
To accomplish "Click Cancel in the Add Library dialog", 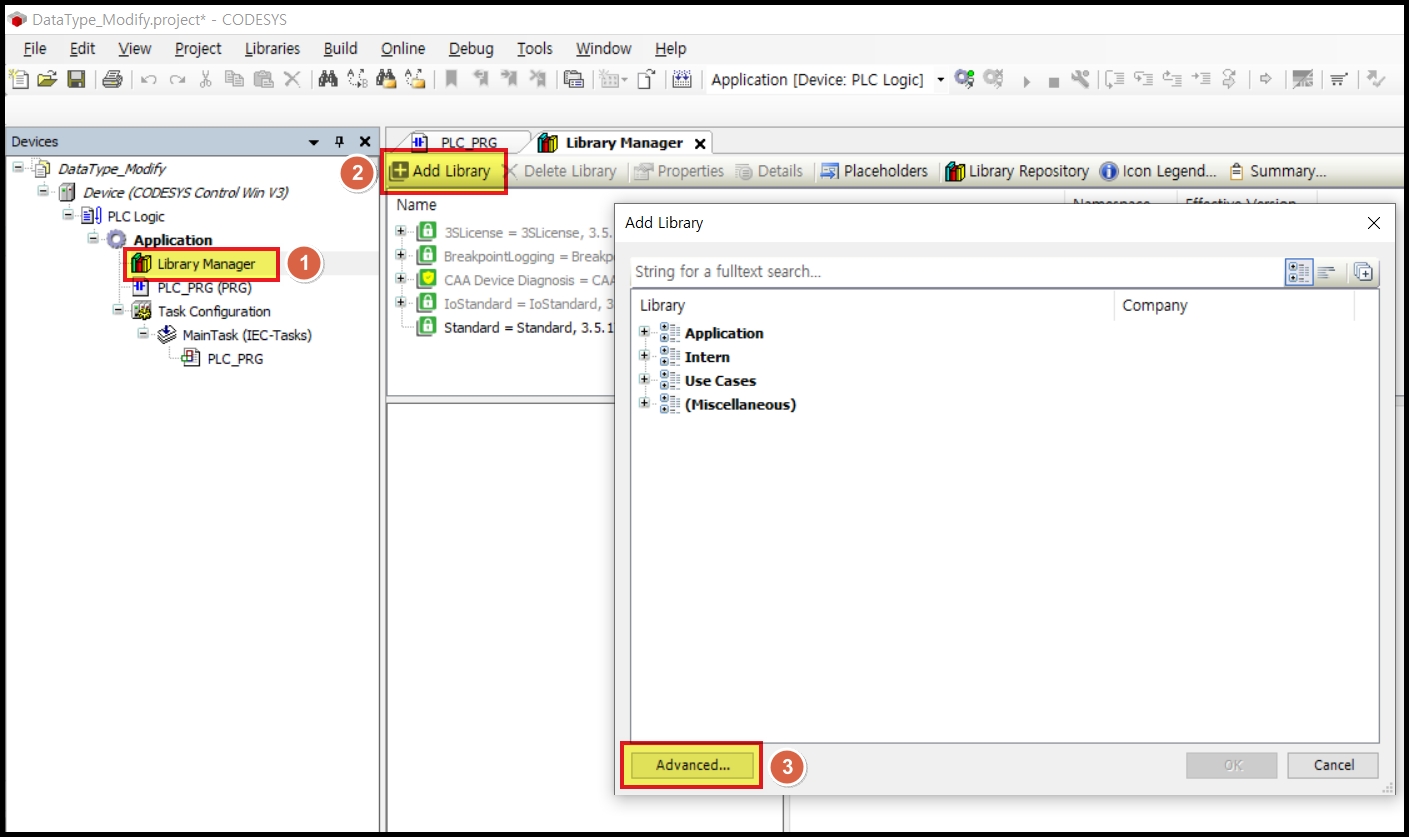I will [1333, 765].
